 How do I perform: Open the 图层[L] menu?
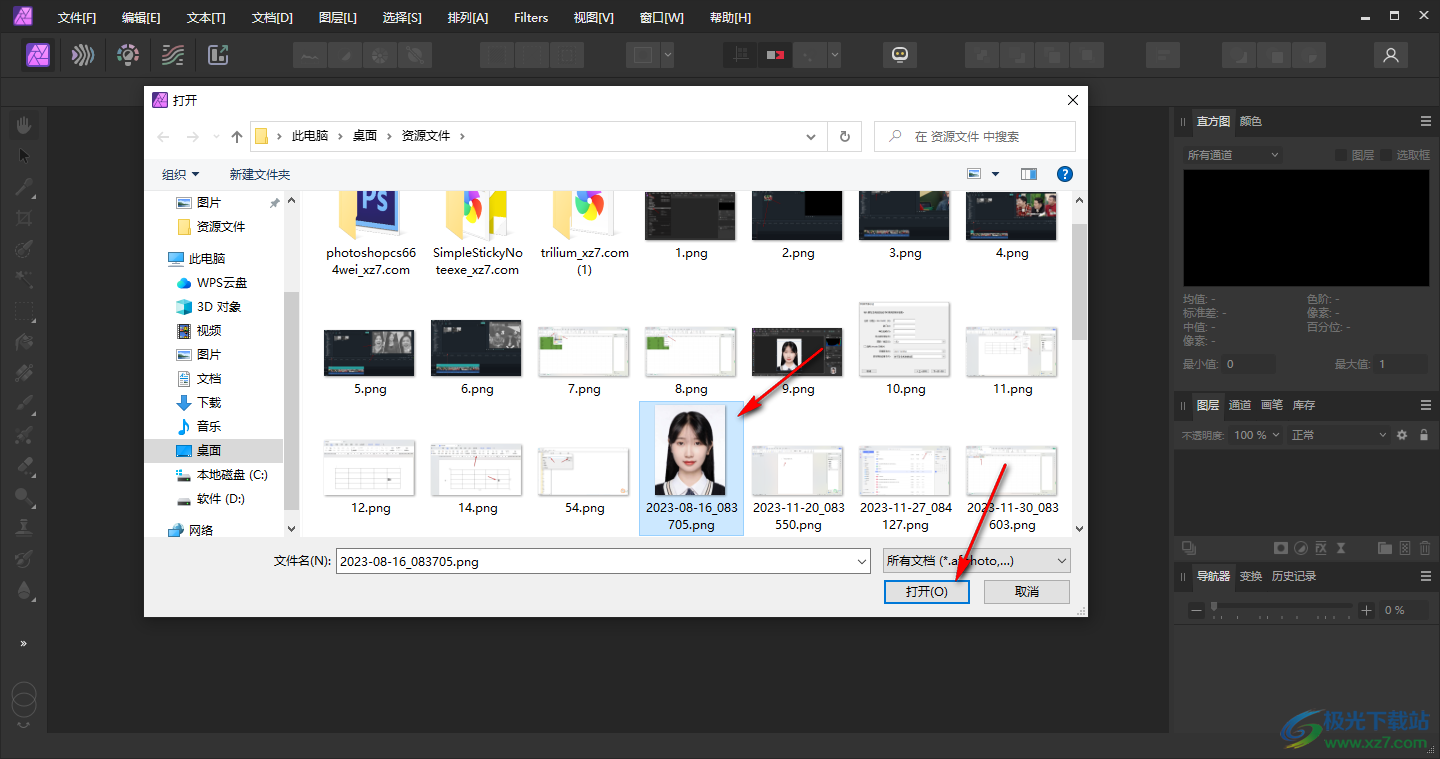[x=338, y=18]
